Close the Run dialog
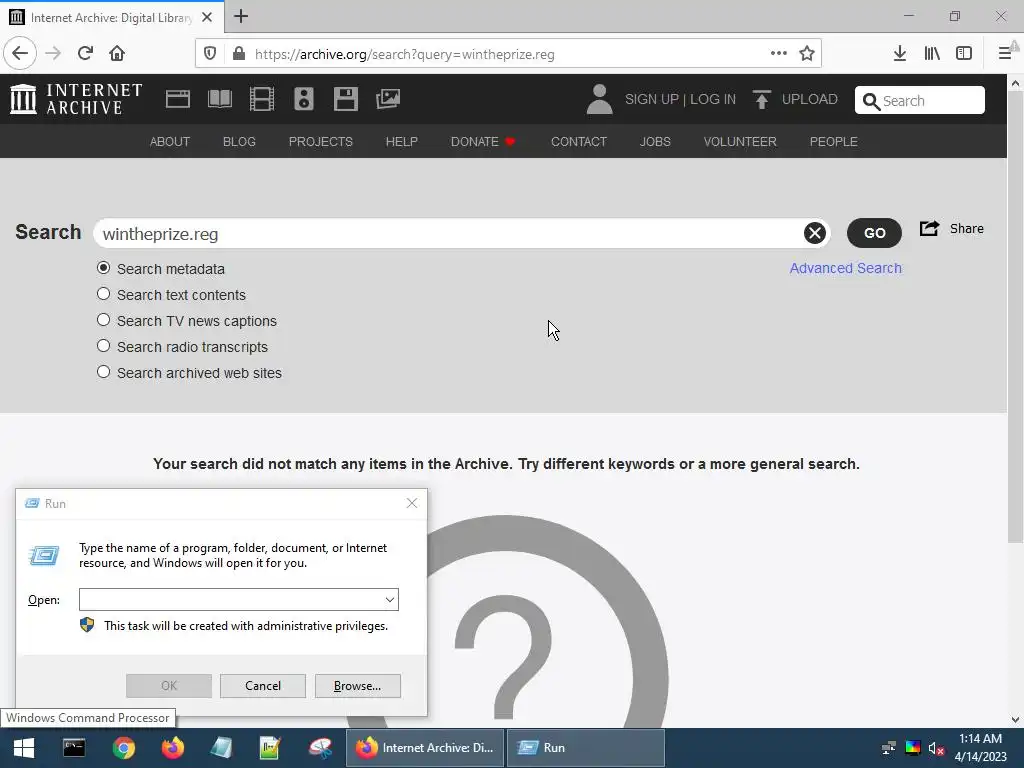 411,503
